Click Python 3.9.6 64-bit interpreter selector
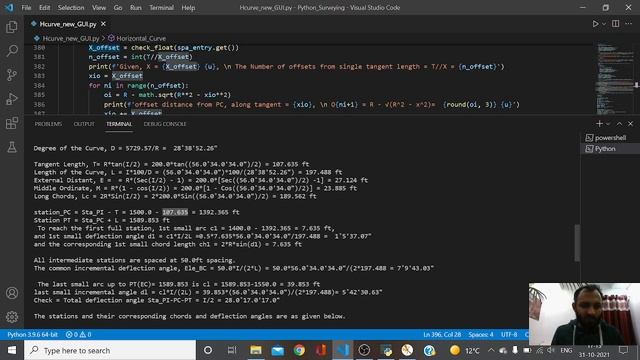Viewport: 640px width, 360px height. click(x=33, y=335)
